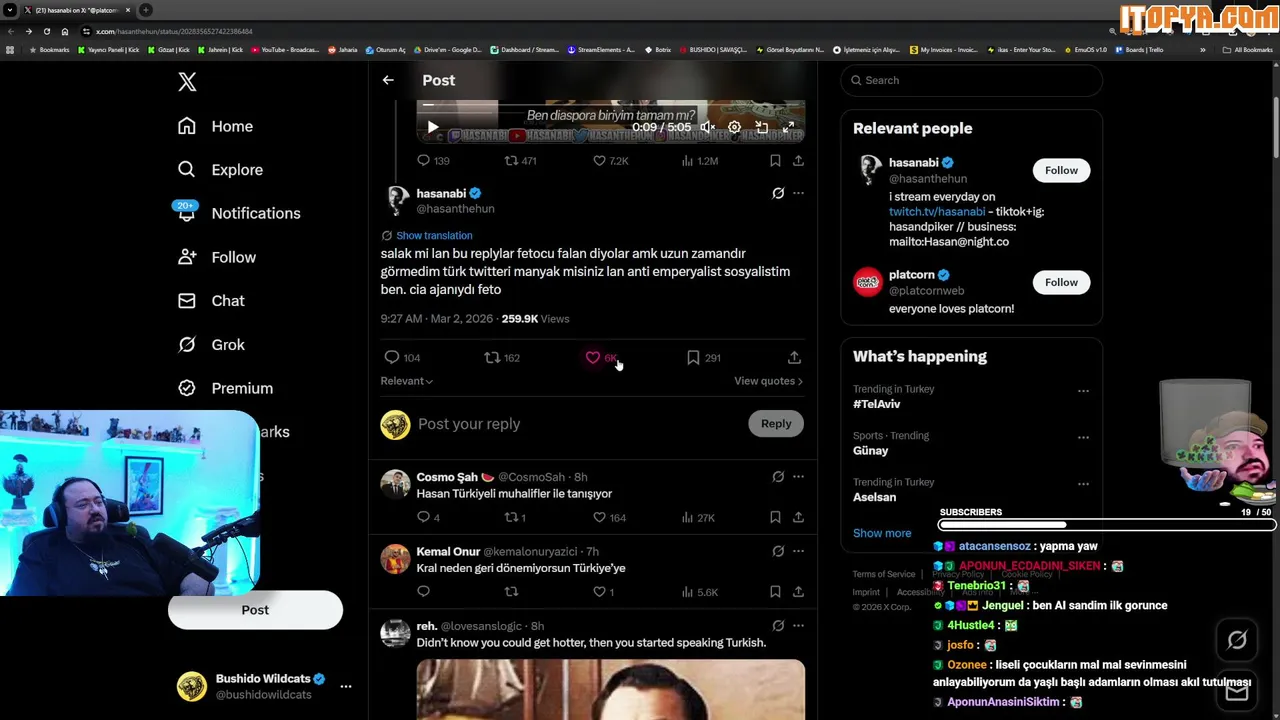
Task: Open twitch.tv/hasanabi link
Action: (937, 212)
